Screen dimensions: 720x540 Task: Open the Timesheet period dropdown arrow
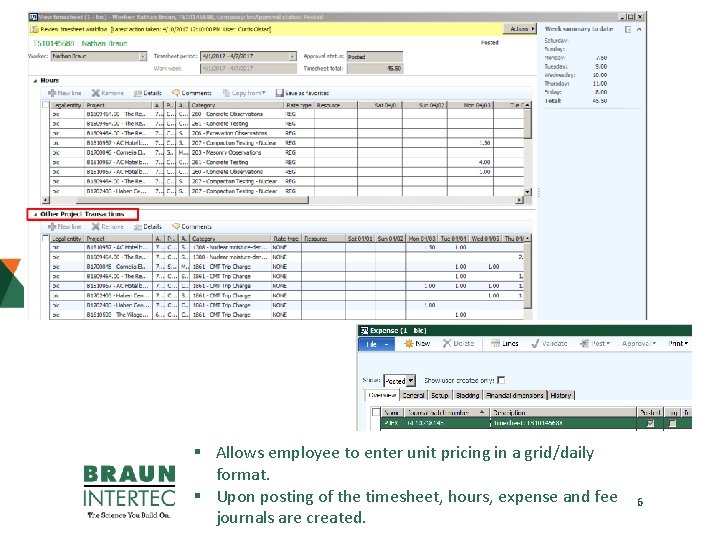[x=292, y=56]
